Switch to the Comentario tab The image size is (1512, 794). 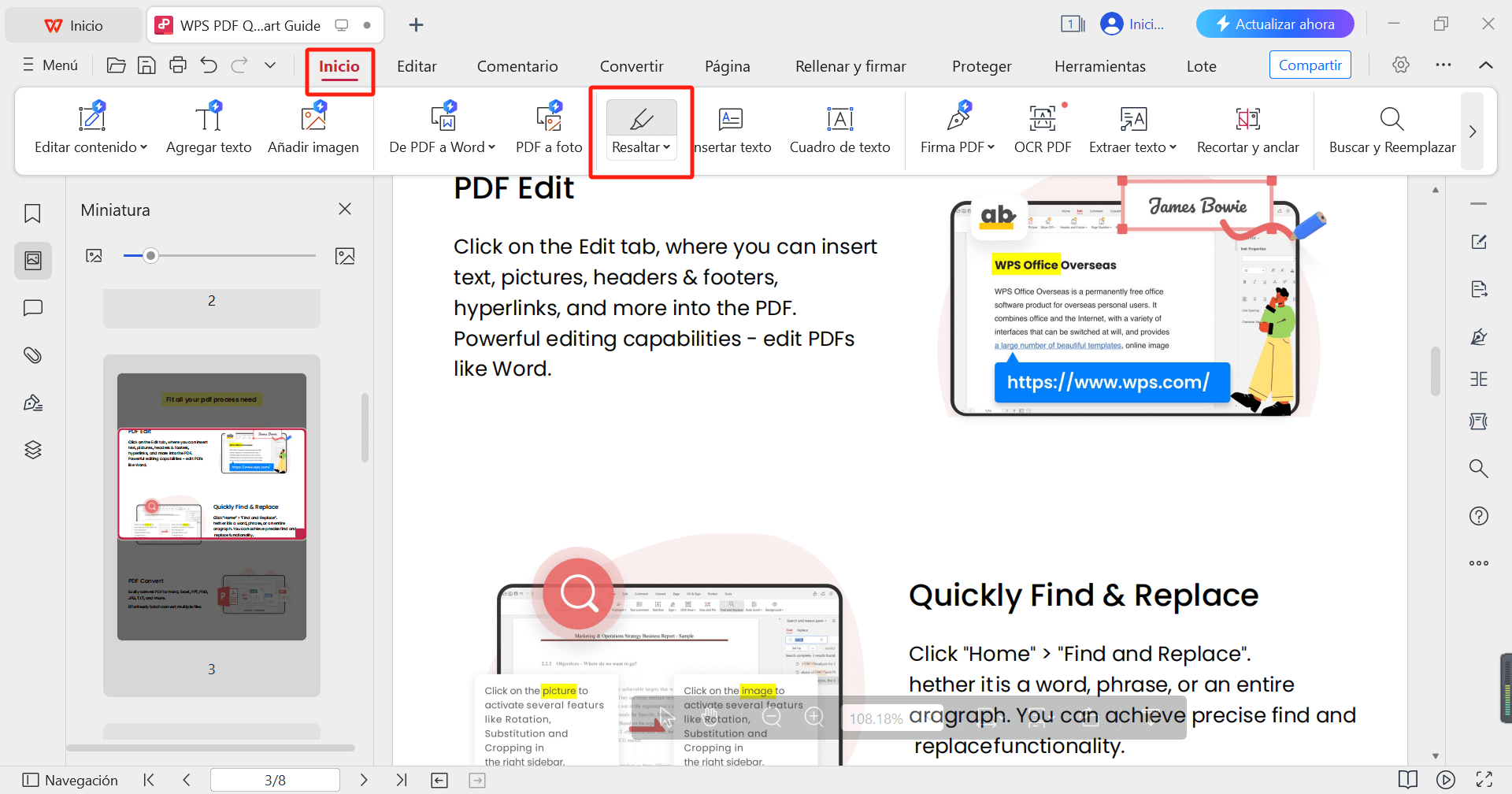click(x=517, y=66)
